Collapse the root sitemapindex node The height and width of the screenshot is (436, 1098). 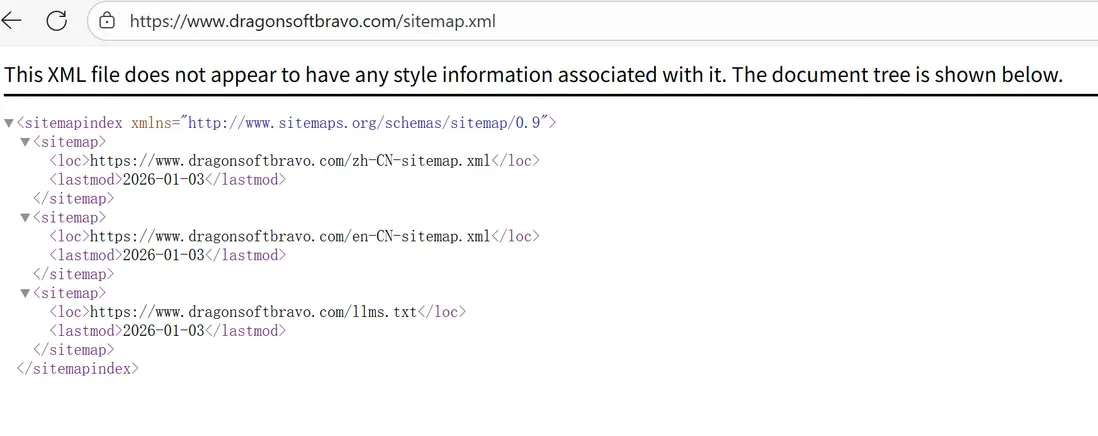(x=9, y=123)
